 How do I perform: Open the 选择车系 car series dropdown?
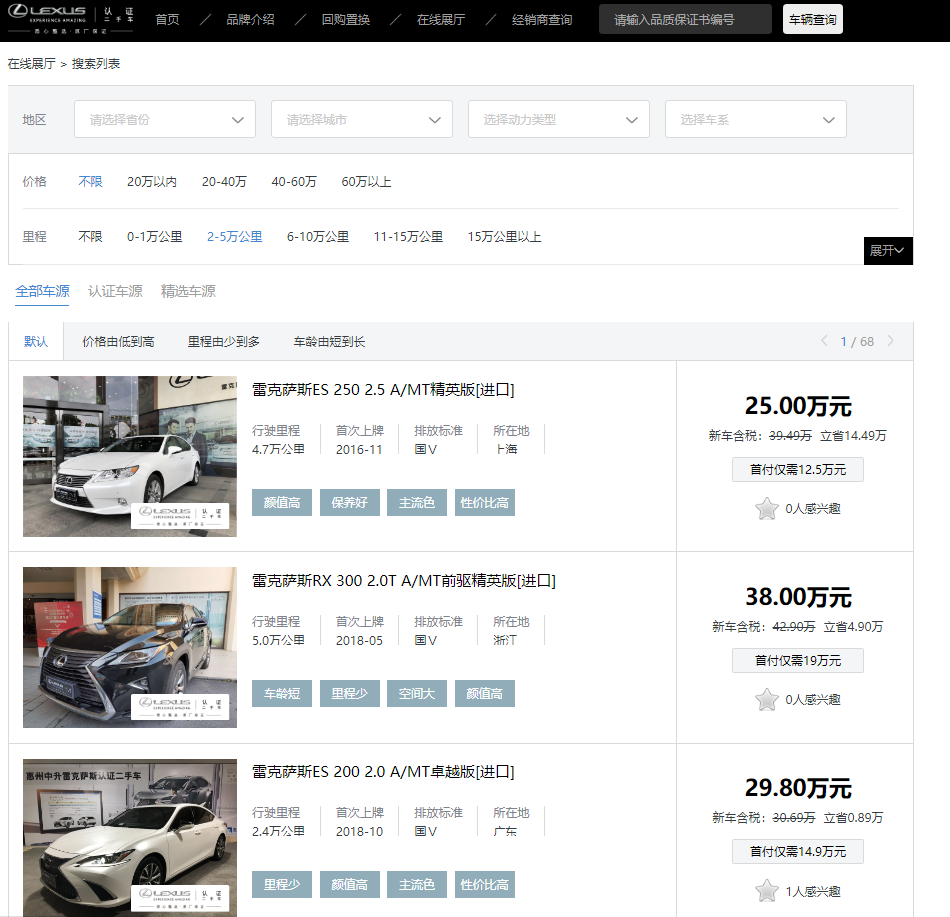pyautogui.click(x=756, y=119)
